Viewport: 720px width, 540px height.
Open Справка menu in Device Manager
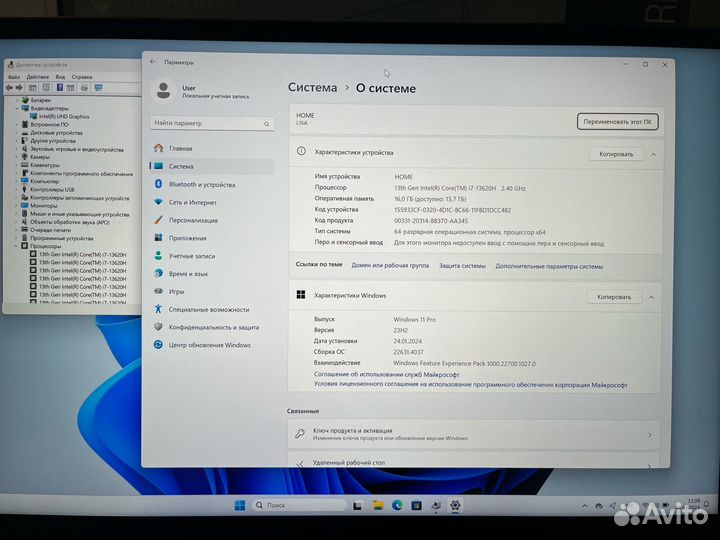point(82,77)
